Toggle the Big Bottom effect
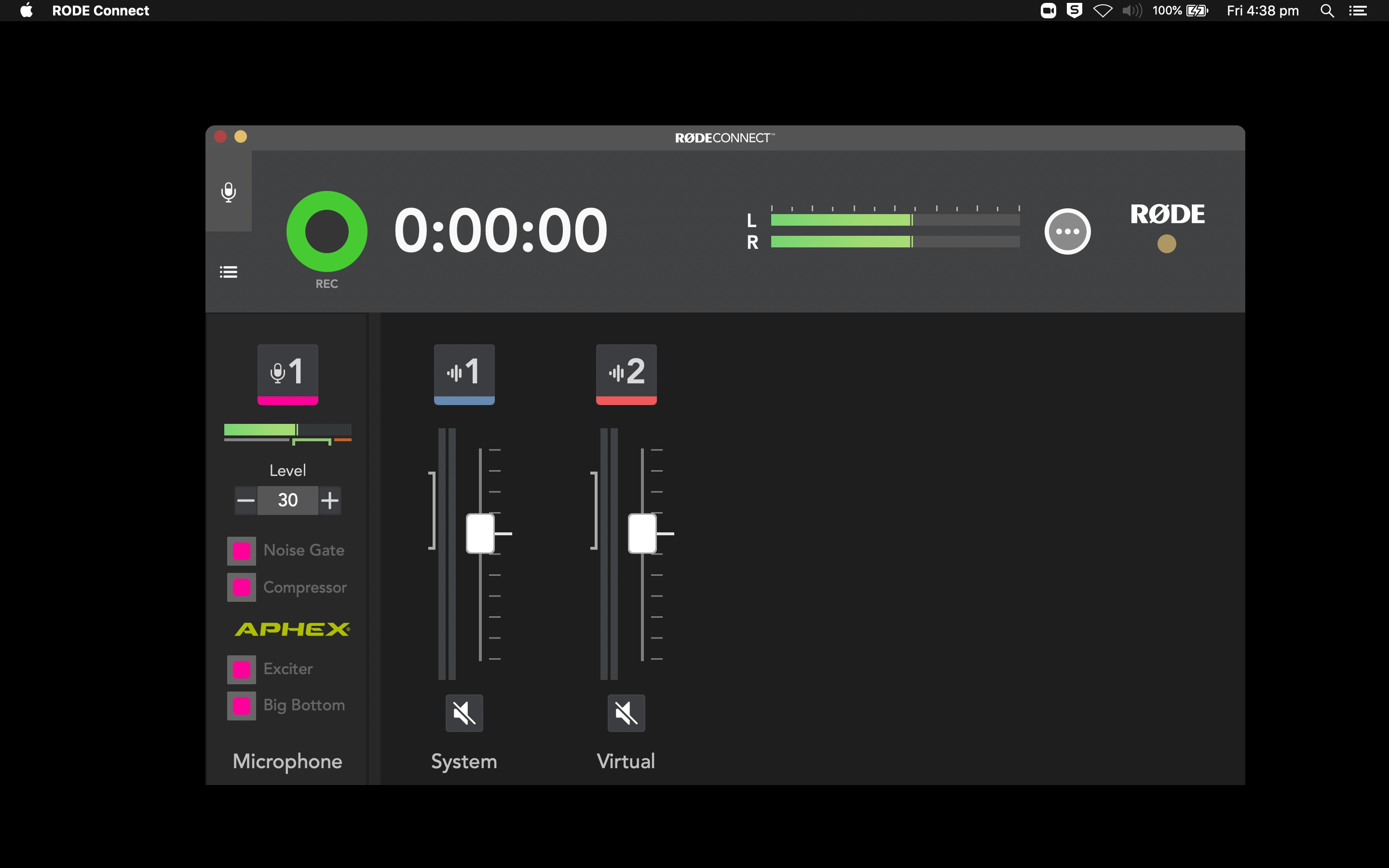 242,705
